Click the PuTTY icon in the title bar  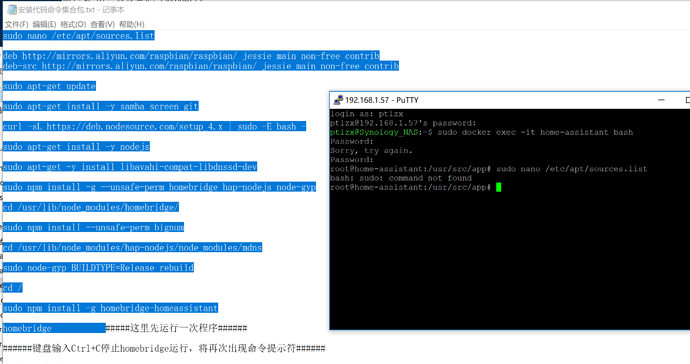click(338, 100)
